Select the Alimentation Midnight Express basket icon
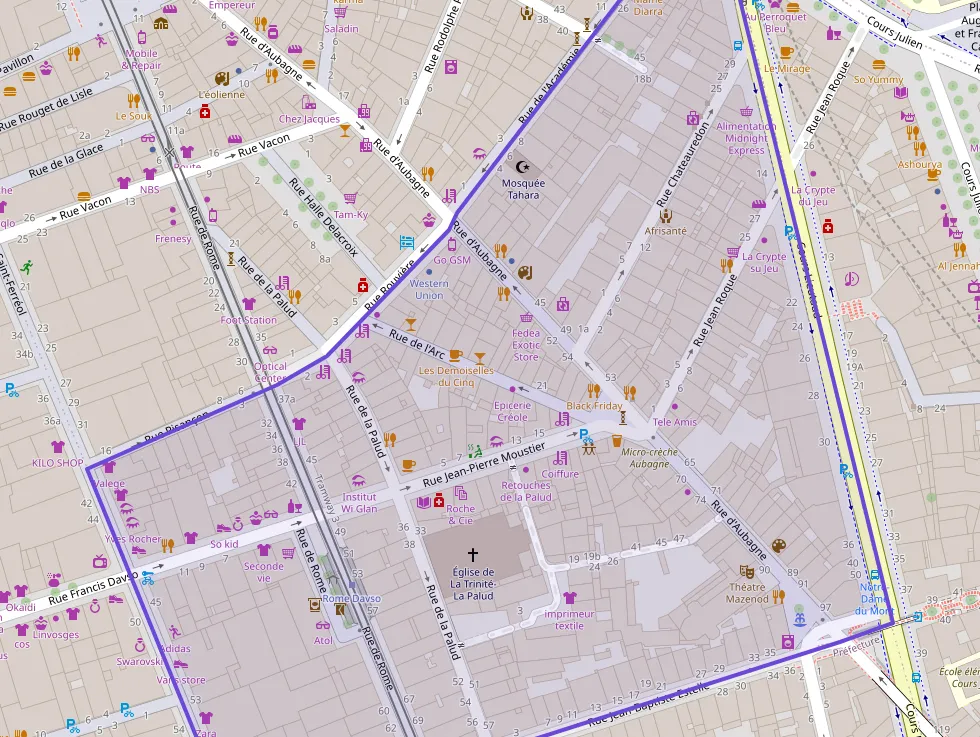 746,112
